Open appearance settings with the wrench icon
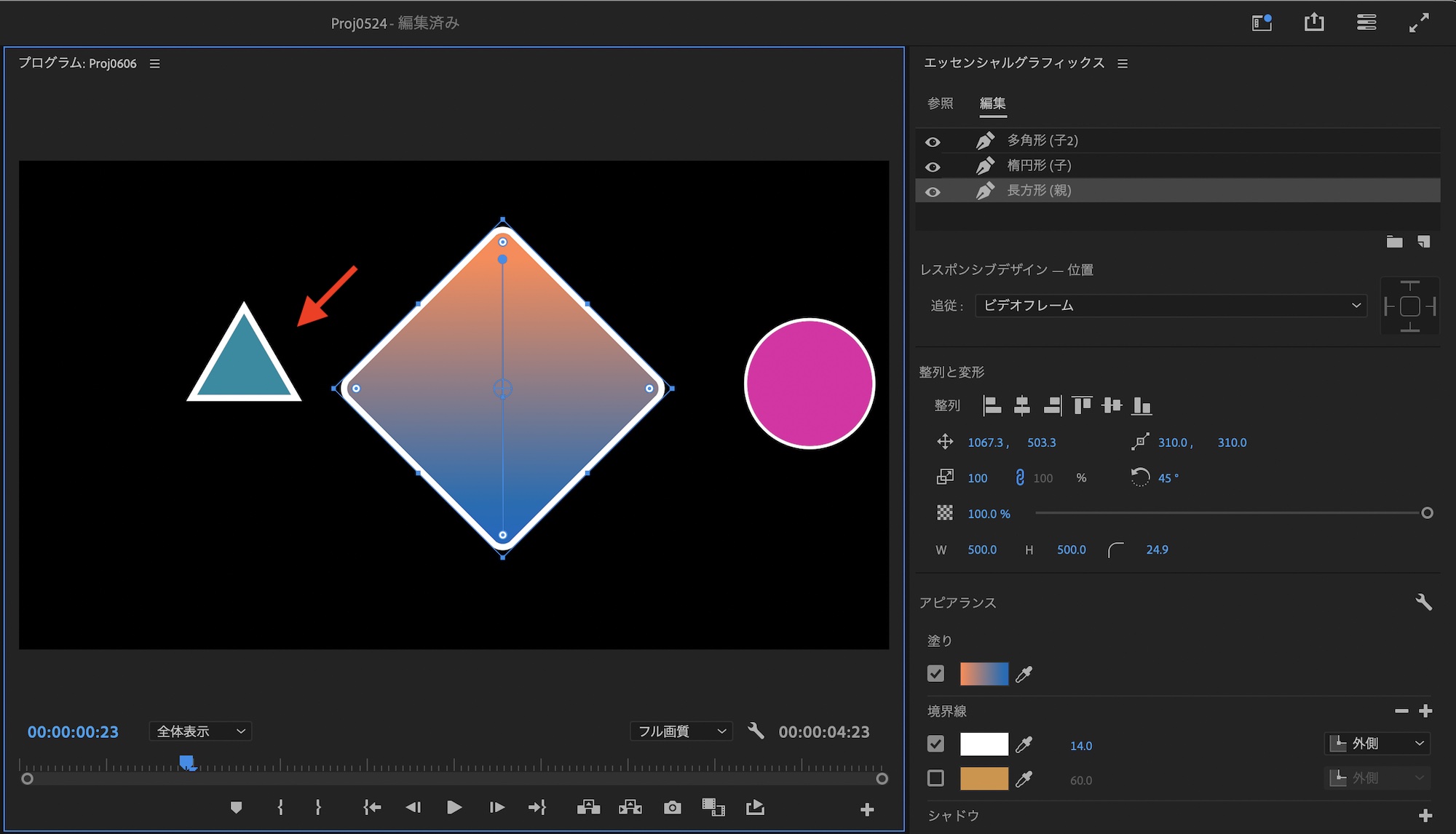Screen dimensions: 1456x834 click(x=1424, y=602)
